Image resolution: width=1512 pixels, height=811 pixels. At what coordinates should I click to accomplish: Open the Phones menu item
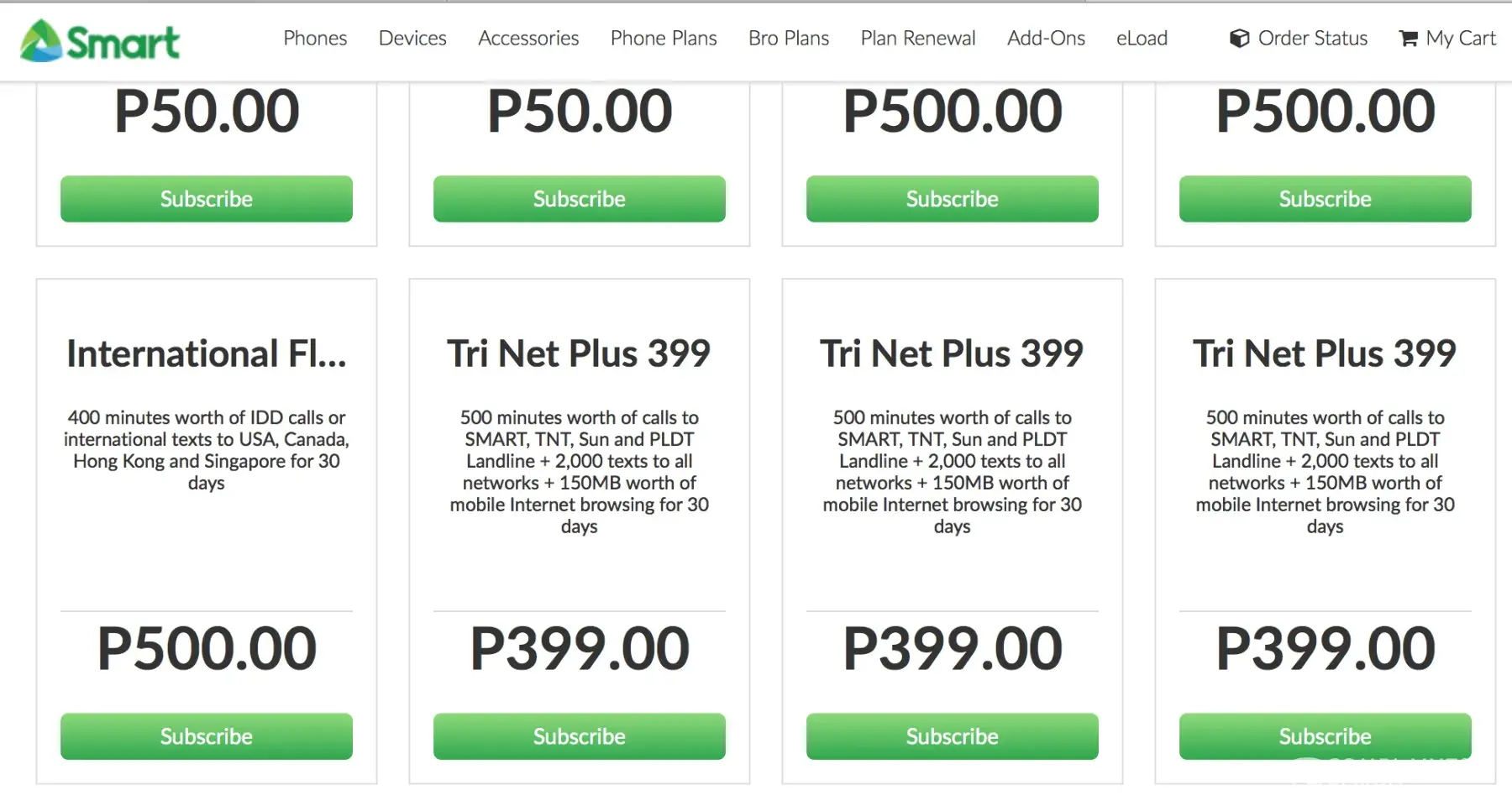tap(315, 39)
